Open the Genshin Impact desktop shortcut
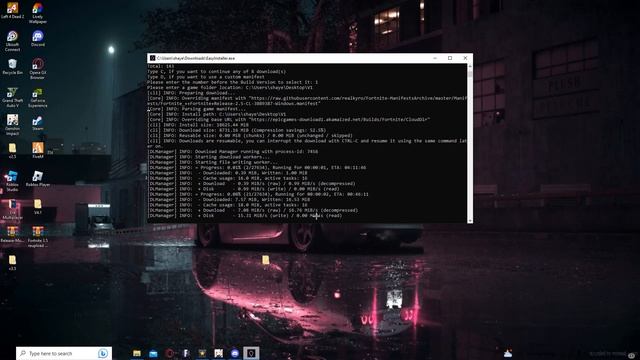The height and width of the screenshot is (360, 640). pyautogui.click(x=12, y=124)
